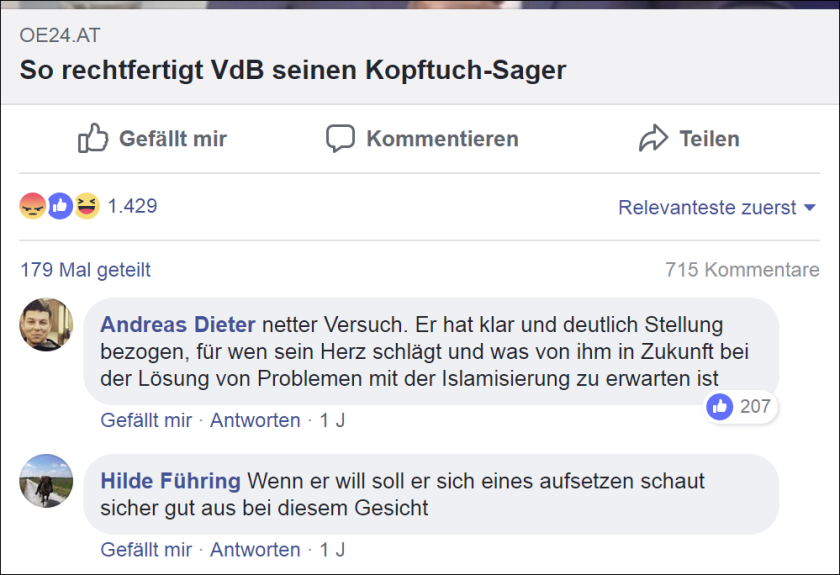Click the Kommentieren speech bubble icon
Screen dimensions: 840x575
coord(340,138)
